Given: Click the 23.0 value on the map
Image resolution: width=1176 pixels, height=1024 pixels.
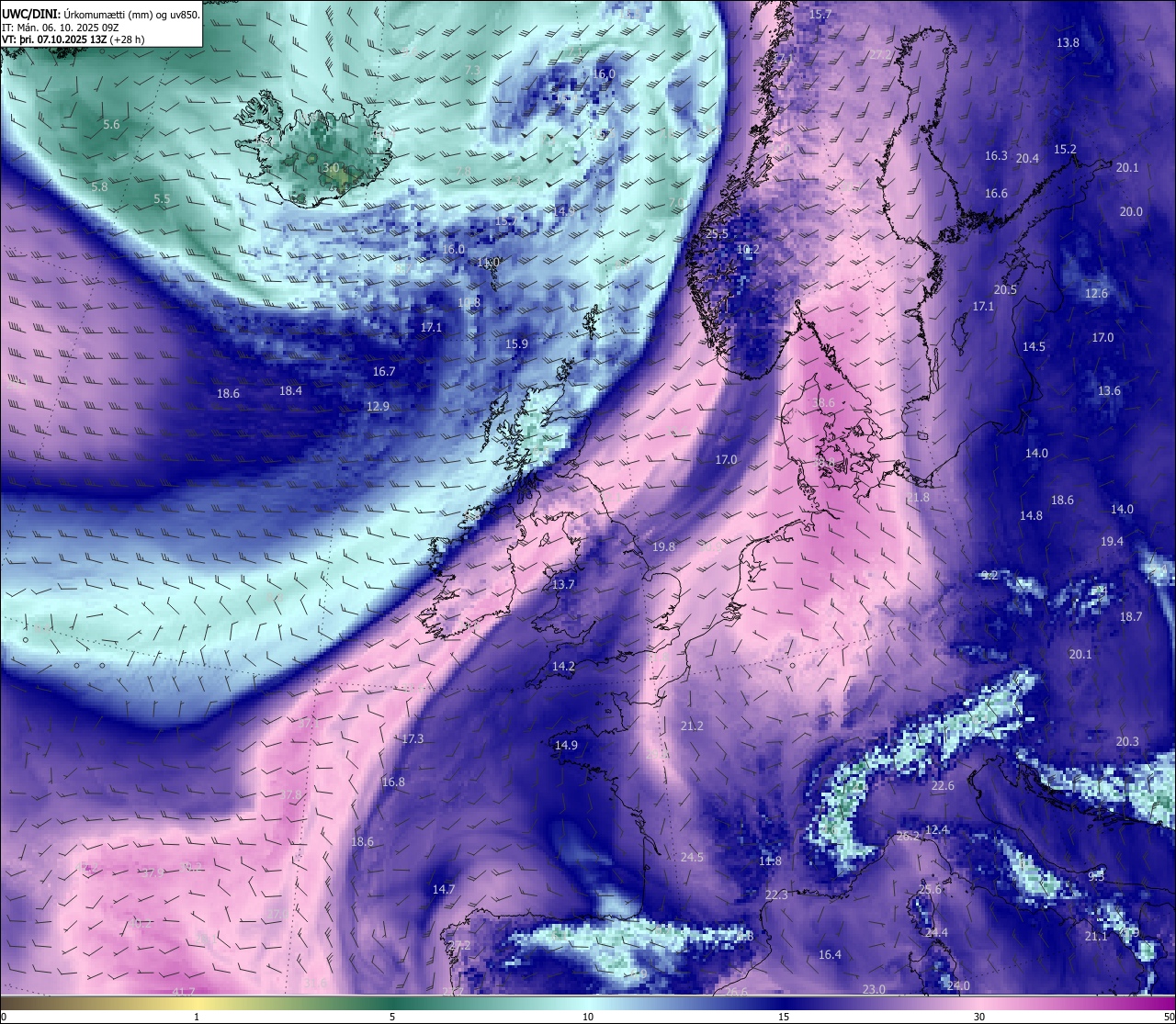Looking at the screenshot, I should pyautogui.click(x=874, y=988).
